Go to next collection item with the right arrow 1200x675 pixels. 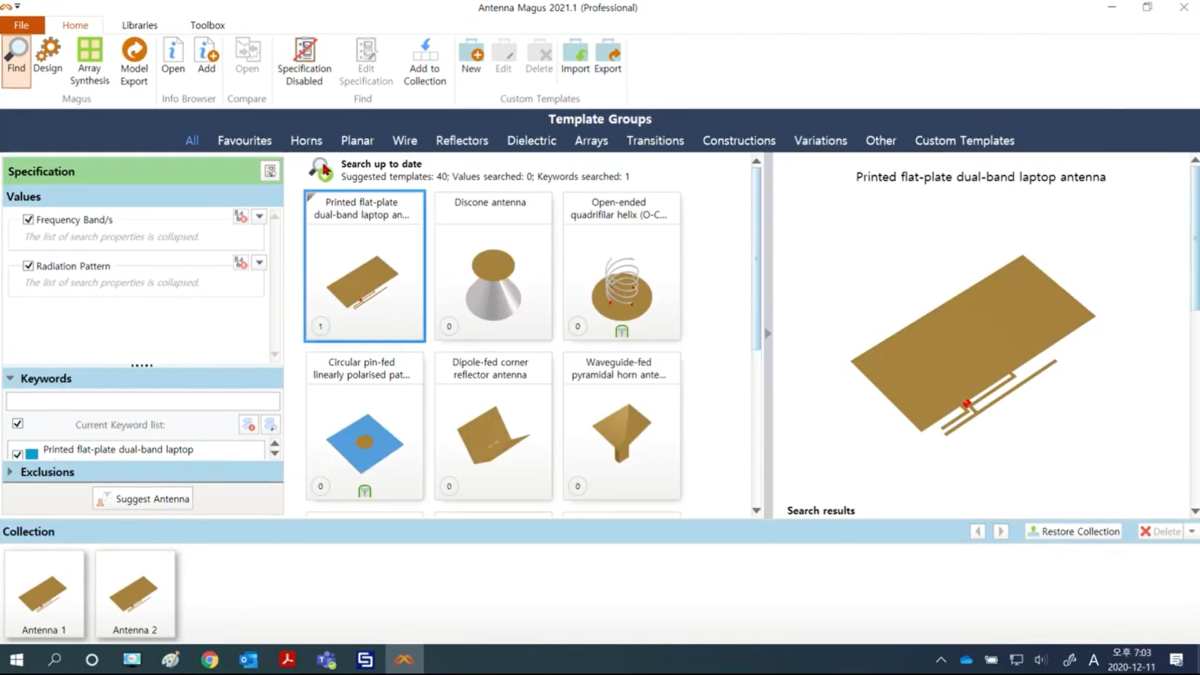pyautogui.click(x=1000, y=532)
